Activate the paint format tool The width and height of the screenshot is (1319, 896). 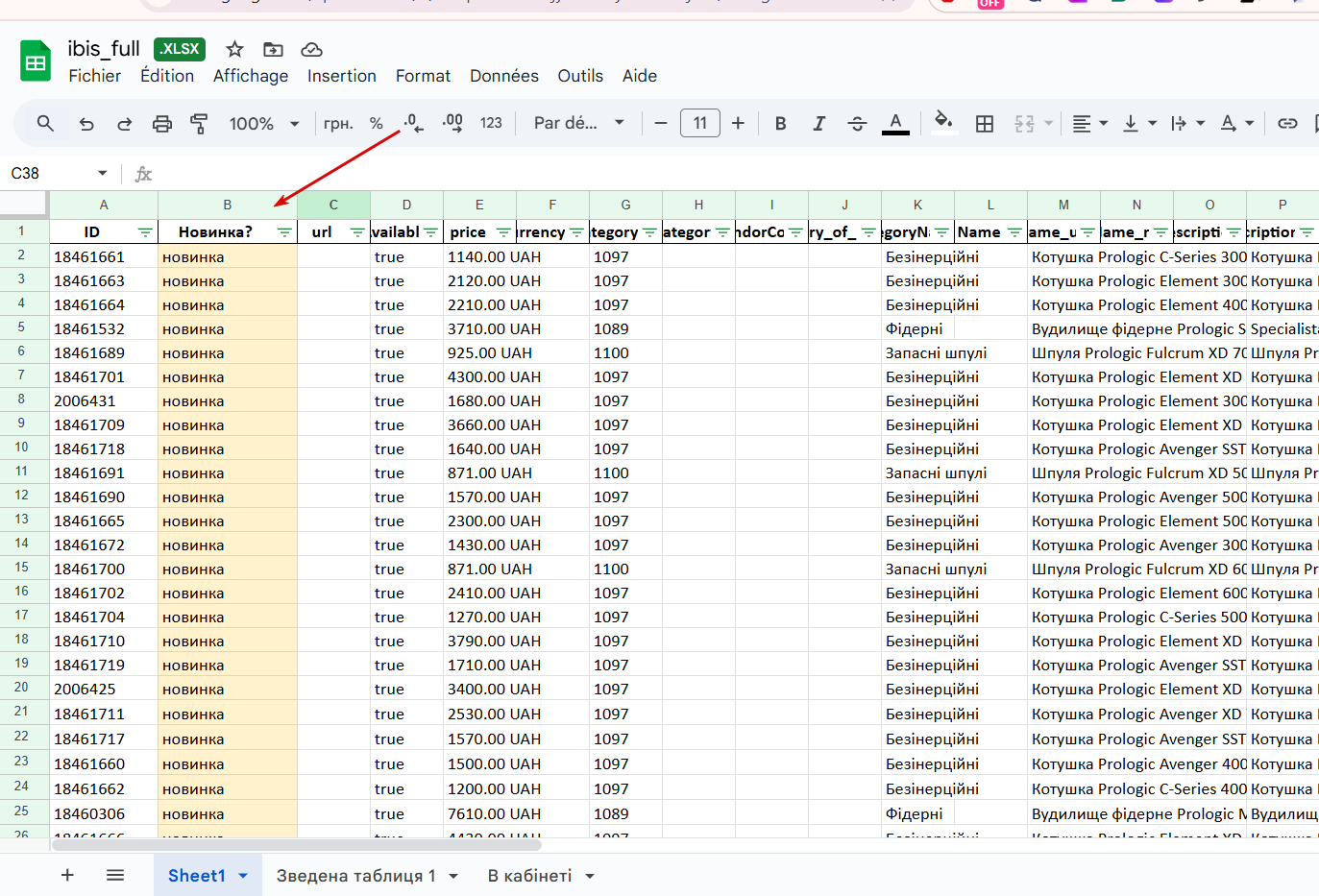pyautogui.click(x=199, y=123)
